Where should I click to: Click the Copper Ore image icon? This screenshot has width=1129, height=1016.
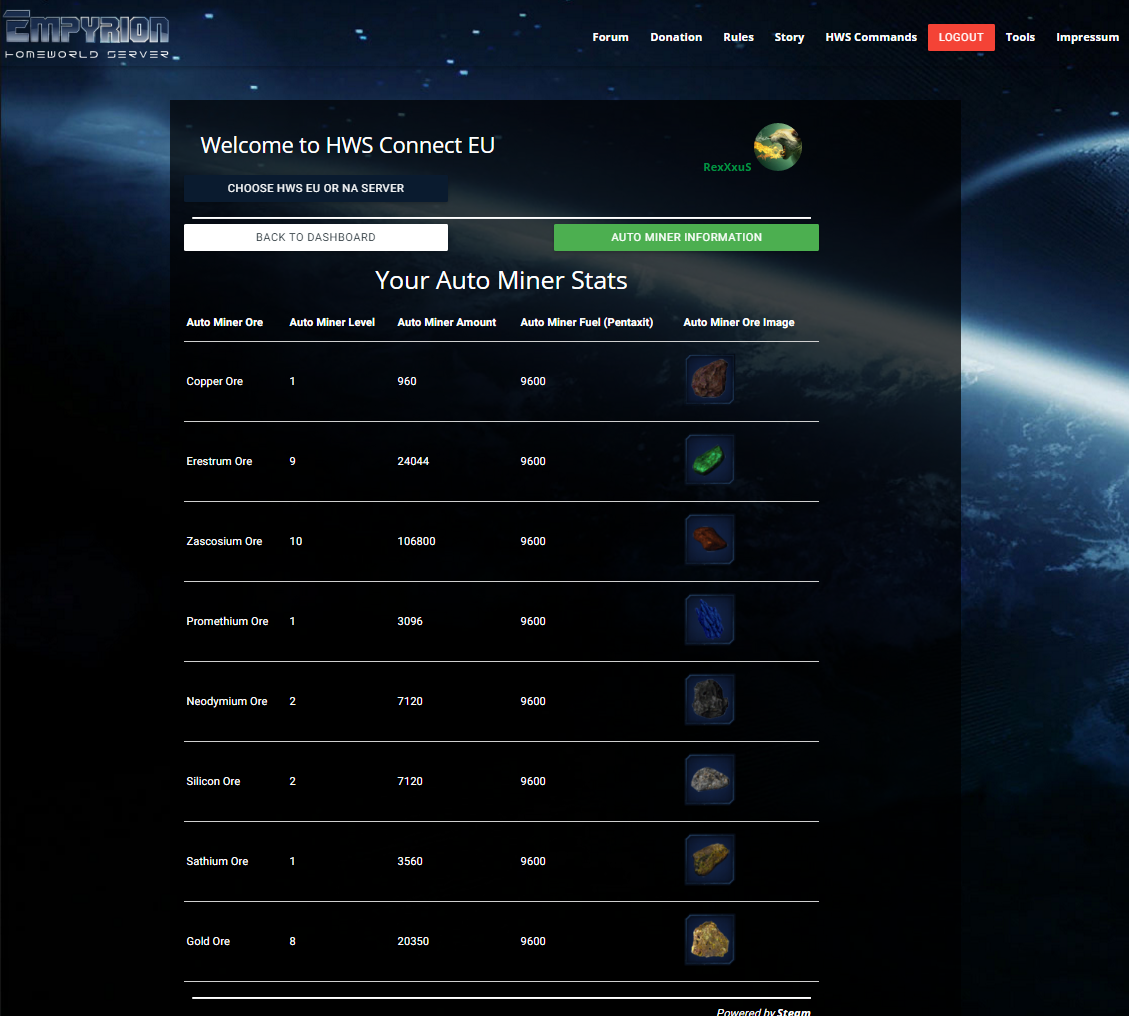coord(709,379)
